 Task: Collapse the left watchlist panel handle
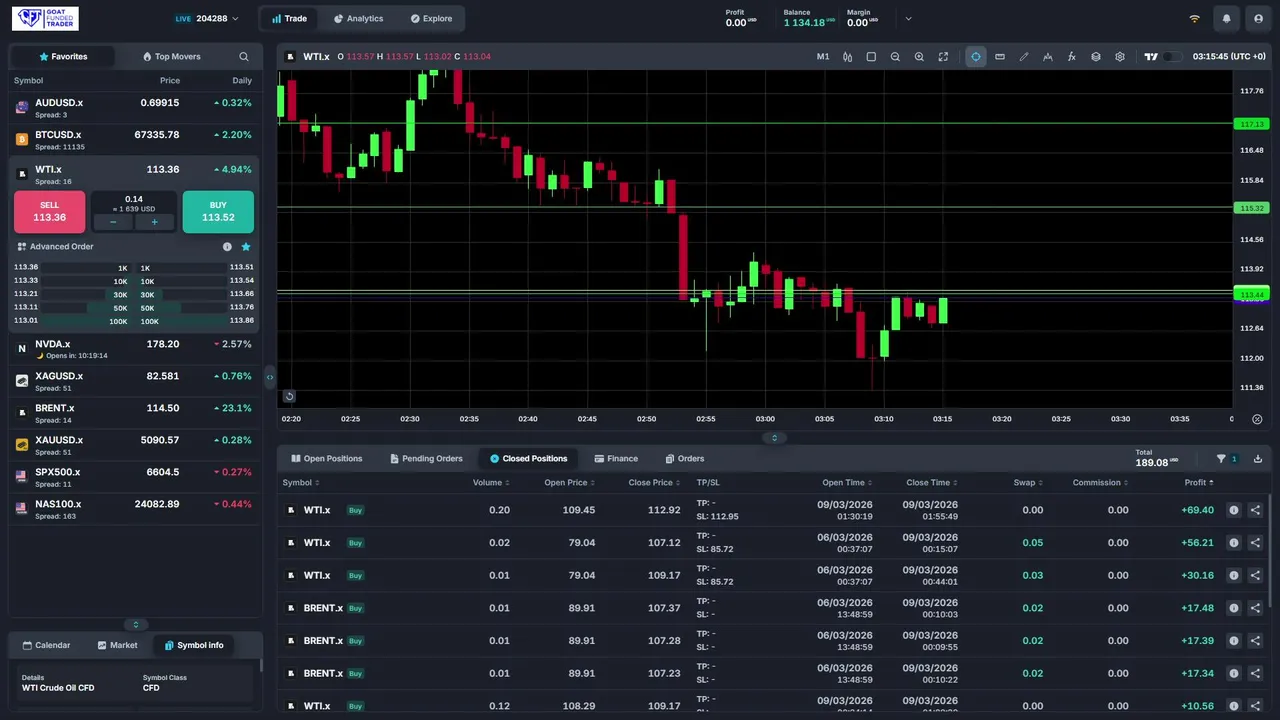(x=269, y=377)
